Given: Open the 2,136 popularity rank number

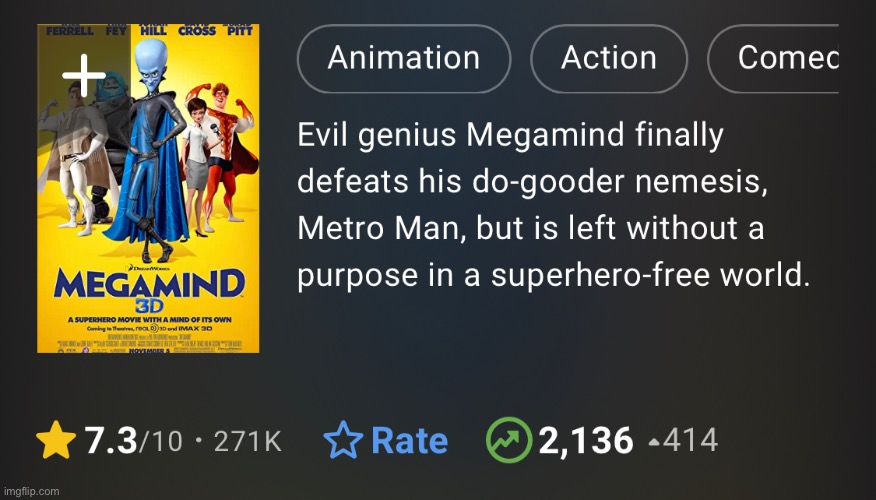Looking at the screenshot, I should coord(585,441).
